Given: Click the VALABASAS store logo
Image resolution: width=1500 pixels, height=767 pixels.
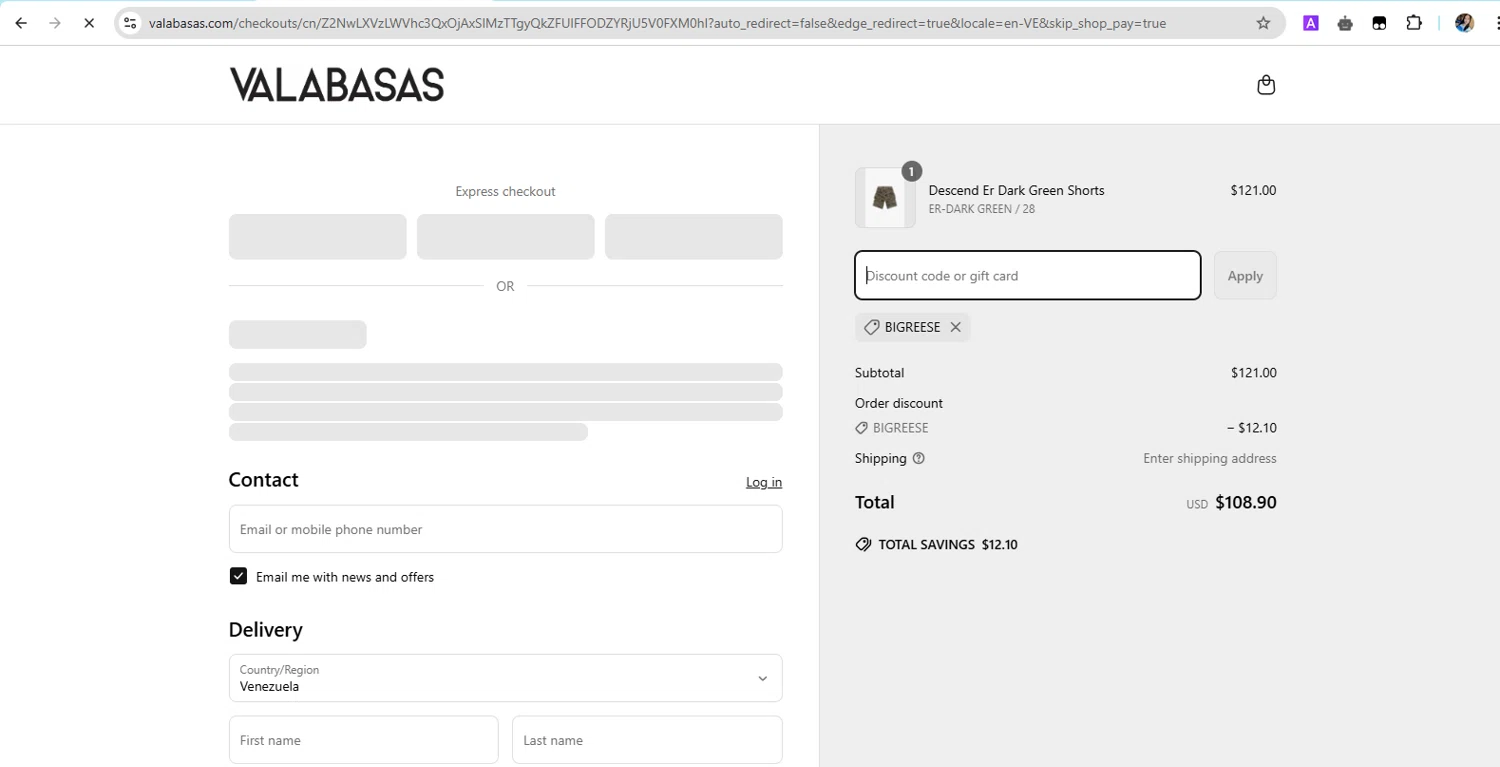Looking at the screenshot, I should tap(337, 85).
